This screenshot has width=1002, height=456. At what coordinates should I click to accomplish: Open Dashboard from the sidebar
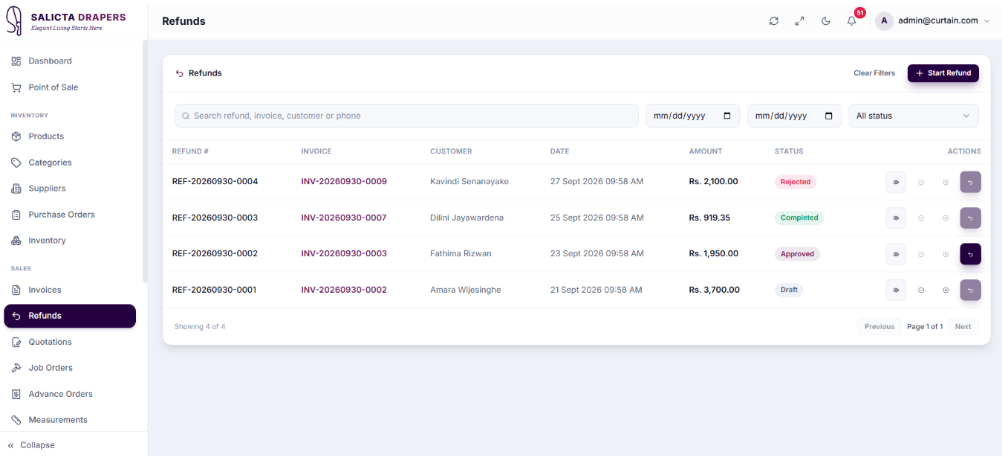coord(70,61)
